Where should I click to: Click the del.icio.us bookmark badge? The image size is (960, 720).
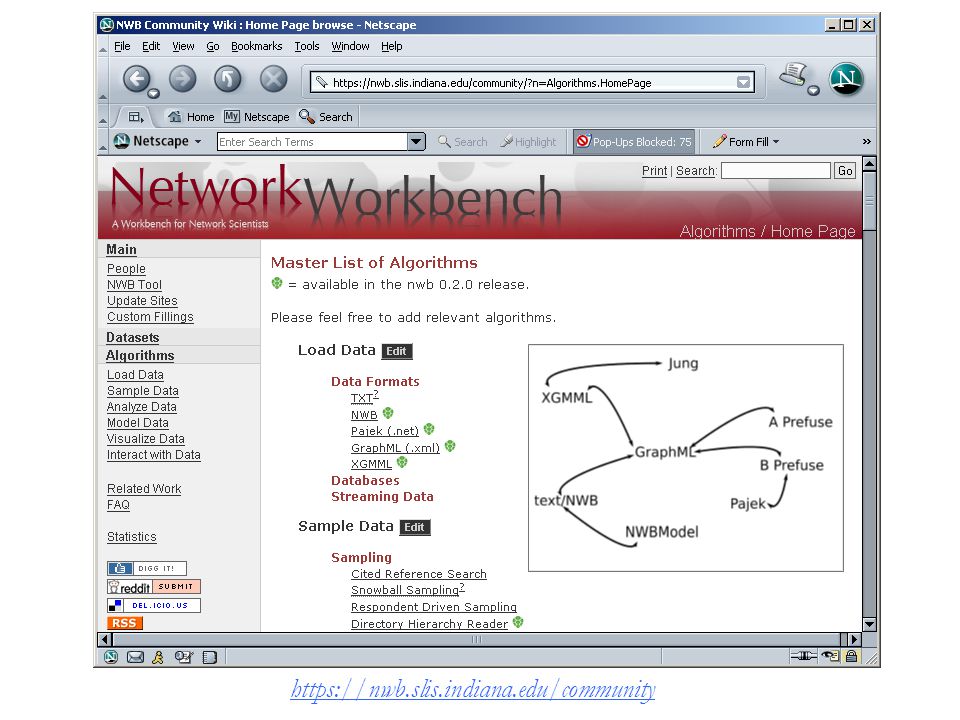tap(154, 606)
